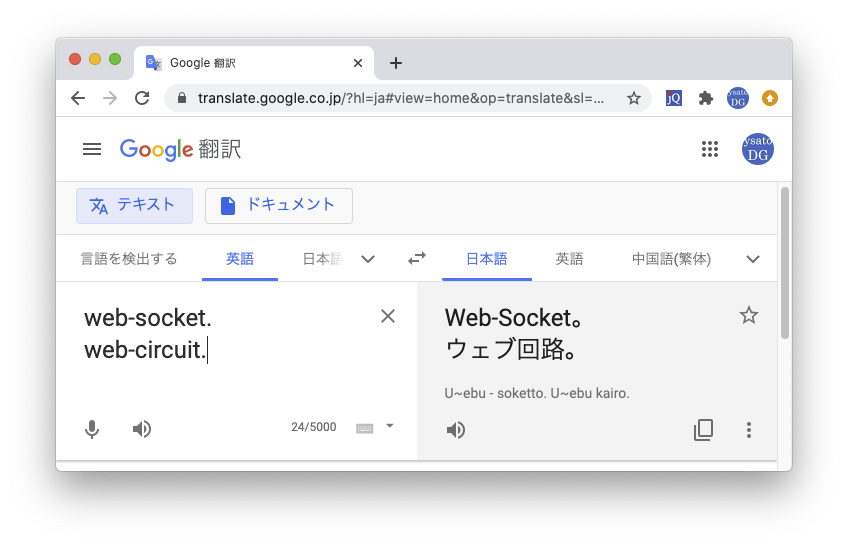Image resolution: width=848 pixels, height=545 pixels.
Task: Expand the target language list
Action: 754,259
